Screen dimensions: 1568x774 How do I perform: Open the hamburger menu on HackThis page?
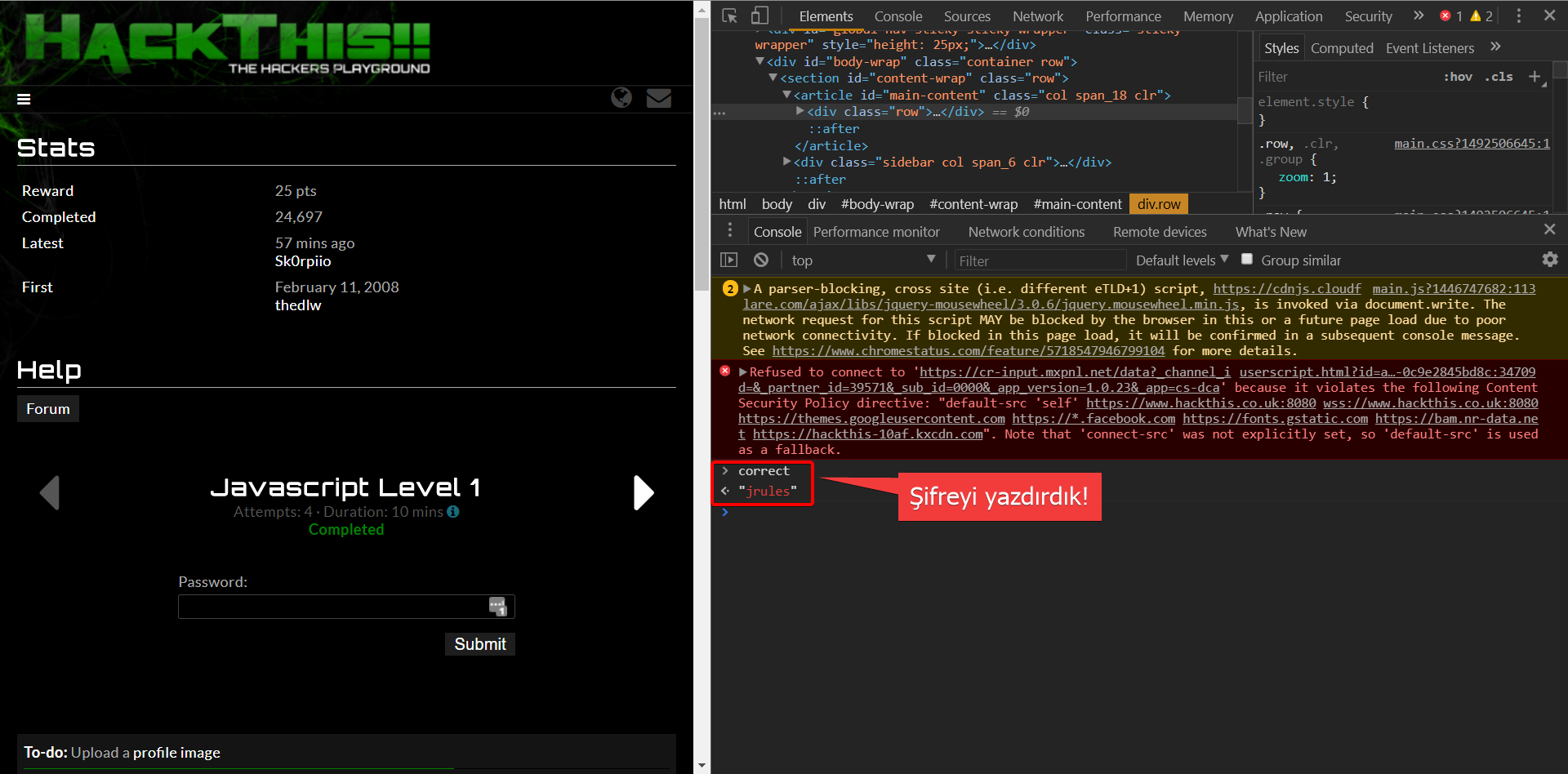(x=24, y=99)
